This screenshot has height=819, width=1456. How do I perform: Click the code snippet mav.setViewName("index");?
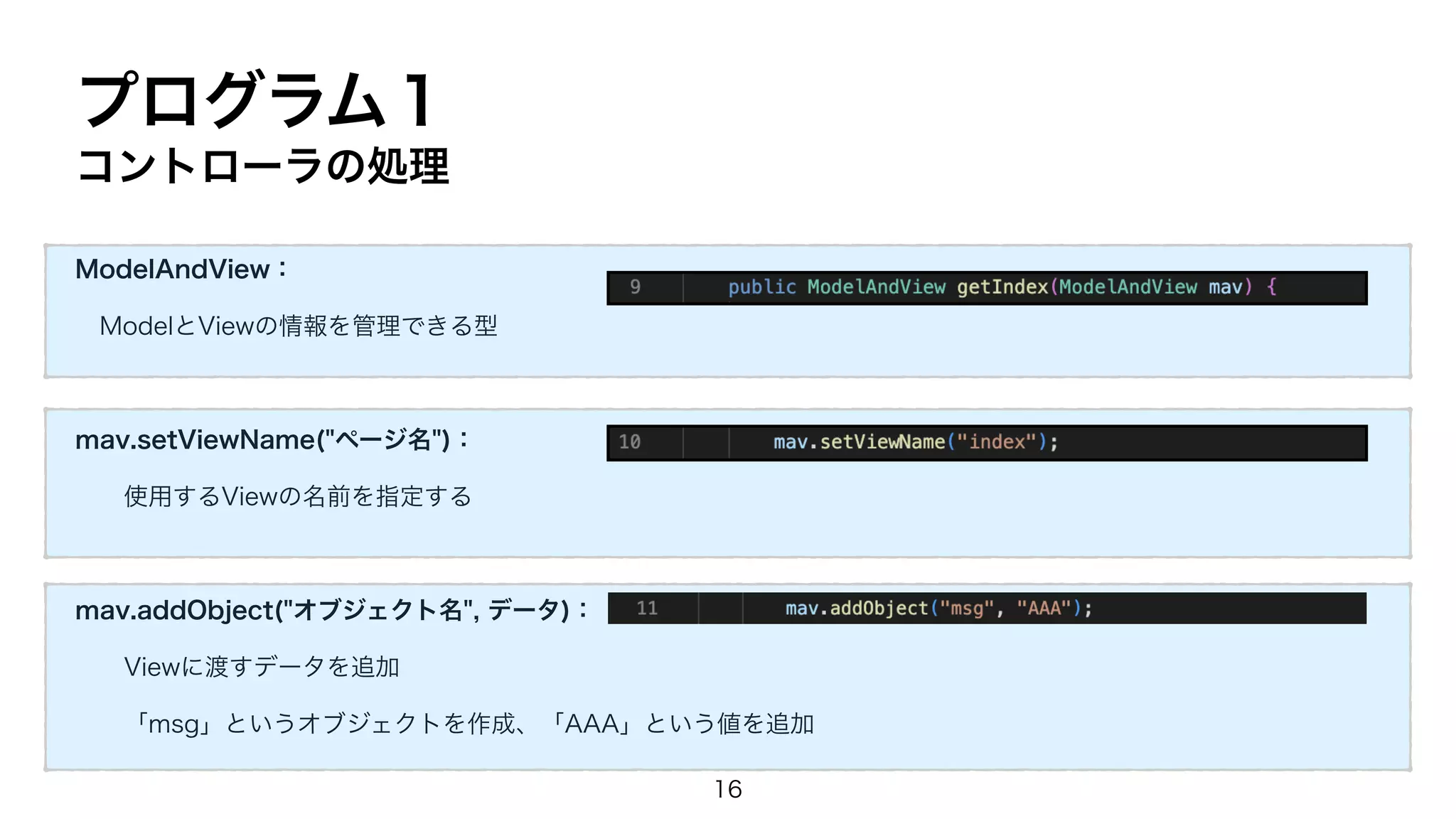click(916, 442)
